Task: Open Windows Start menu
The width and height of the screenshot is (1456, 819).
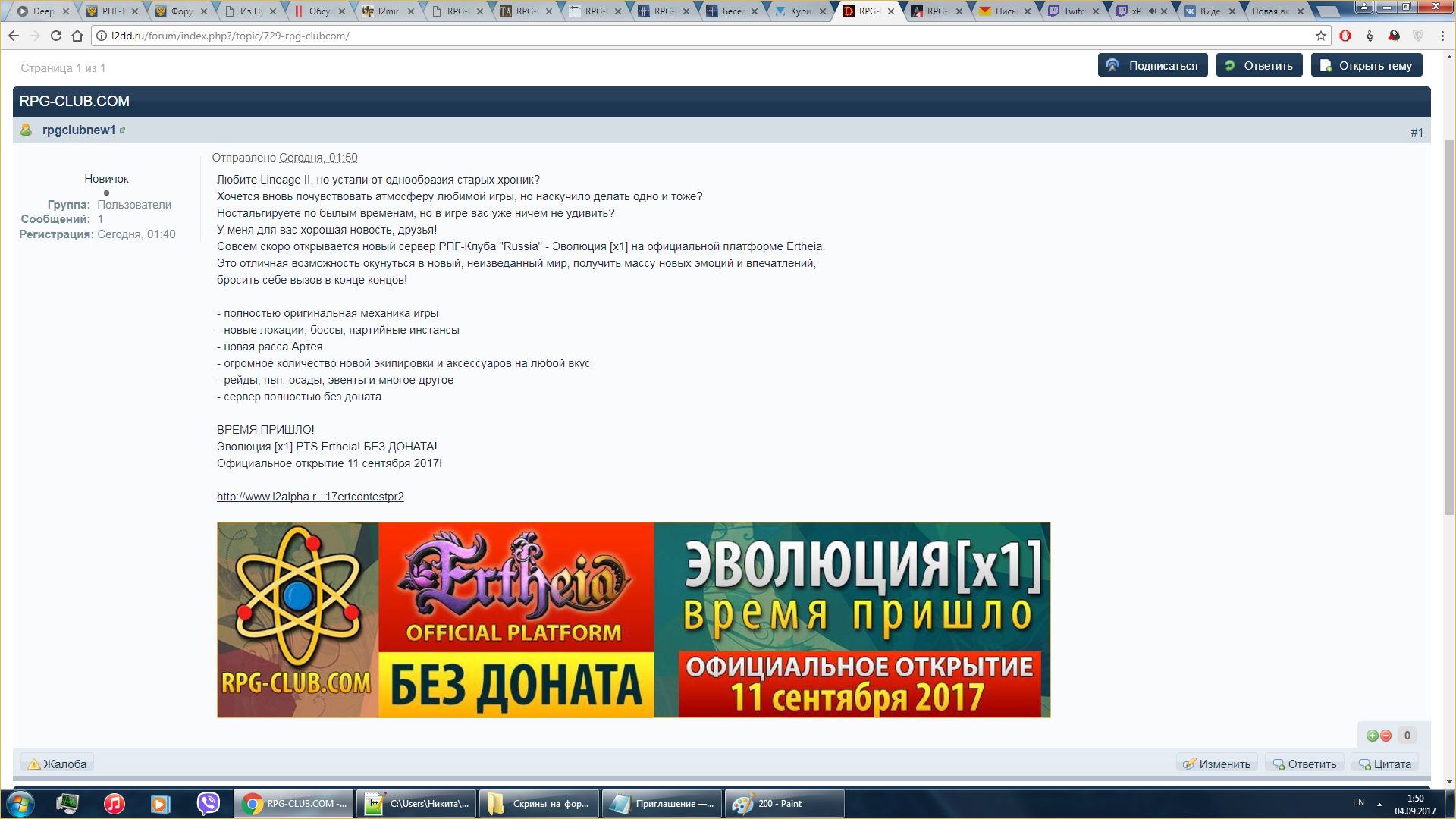Action: click(20, 804)
